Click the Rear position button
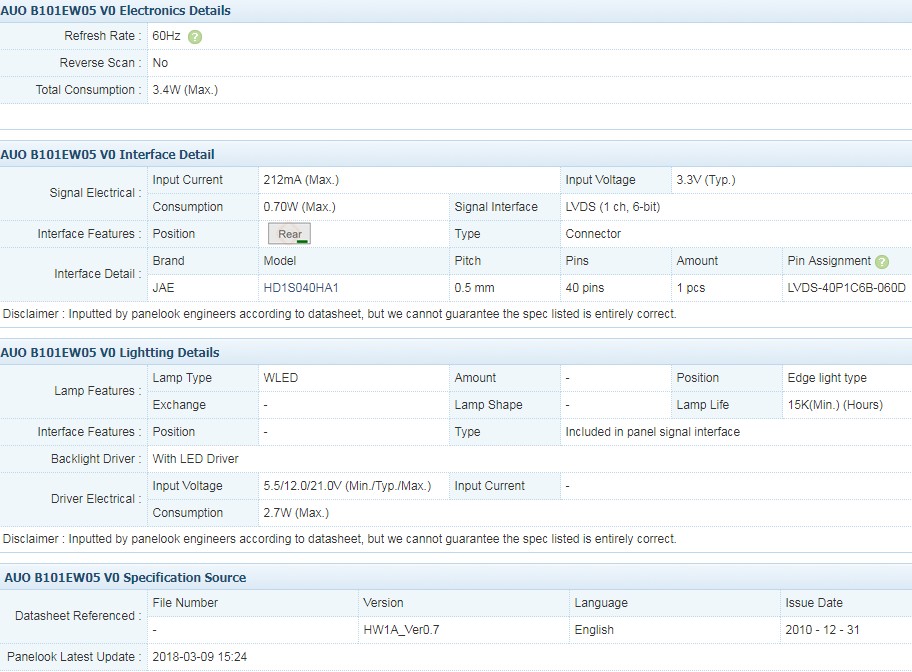 290,234
